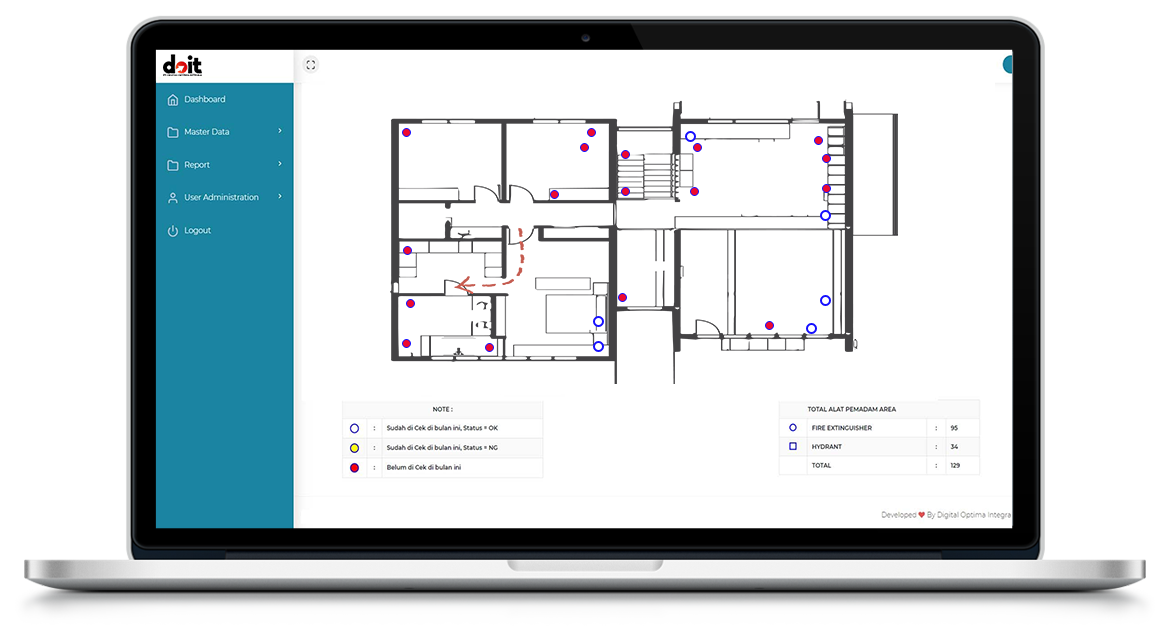Screen dimensions: 1175x626
Task: Click the Logout power icon
Action: pyautogui.click(x=173, y=231)
